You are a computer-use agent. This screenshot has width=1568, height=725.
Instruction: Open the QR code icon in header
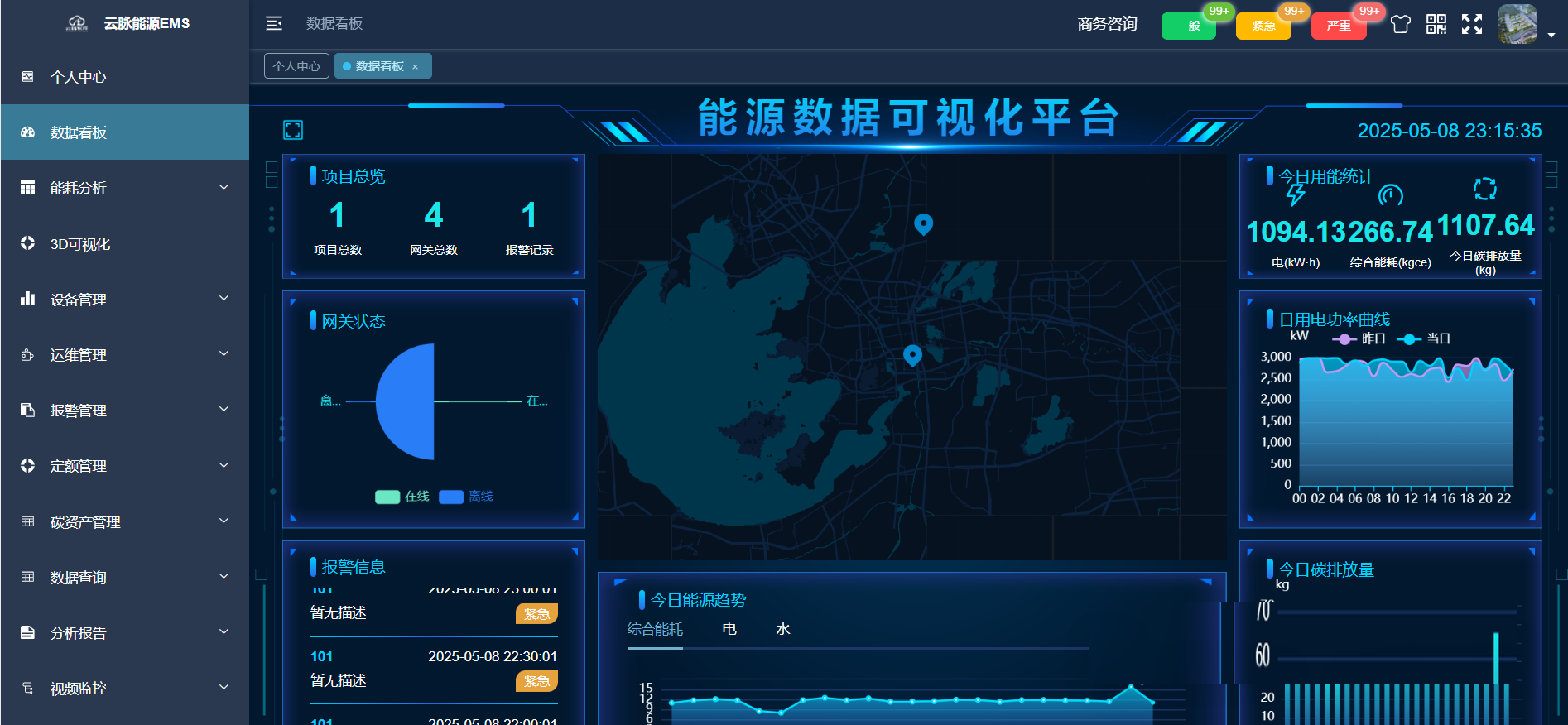[x=1436, y=24]
